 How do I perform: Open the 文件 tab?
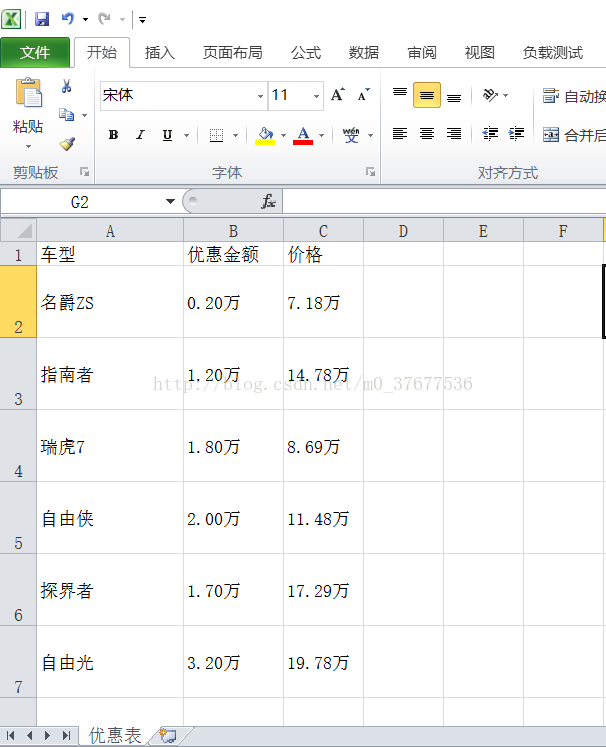[x=35, y=52]
